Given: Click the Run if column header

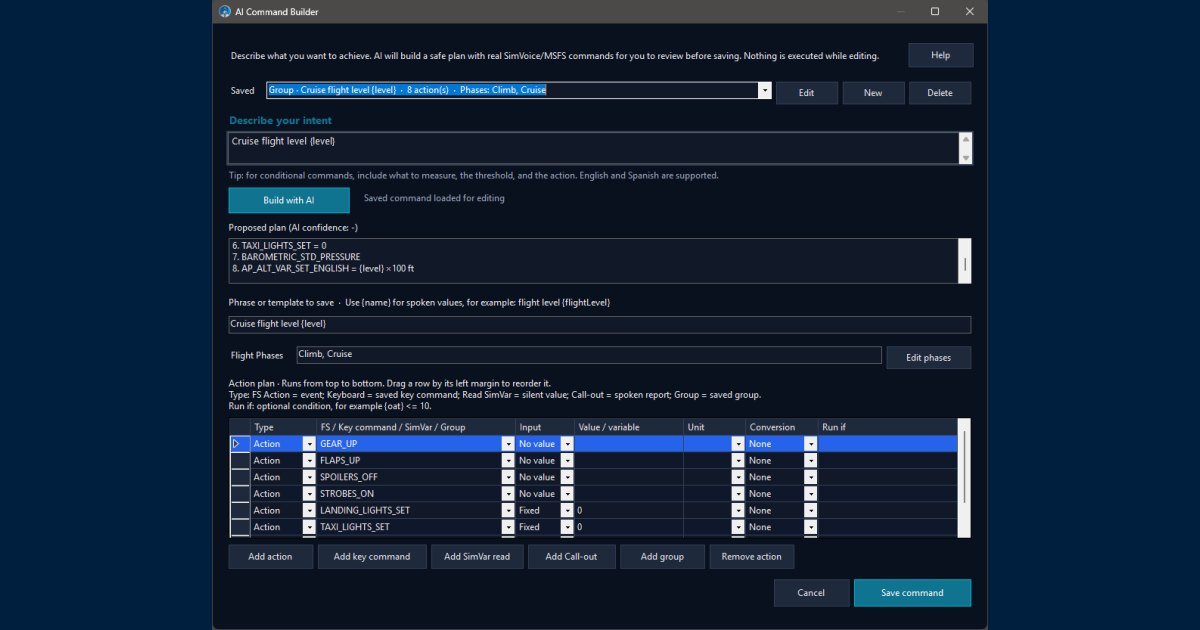Looking at the screenshot, I should coord(888,427).
